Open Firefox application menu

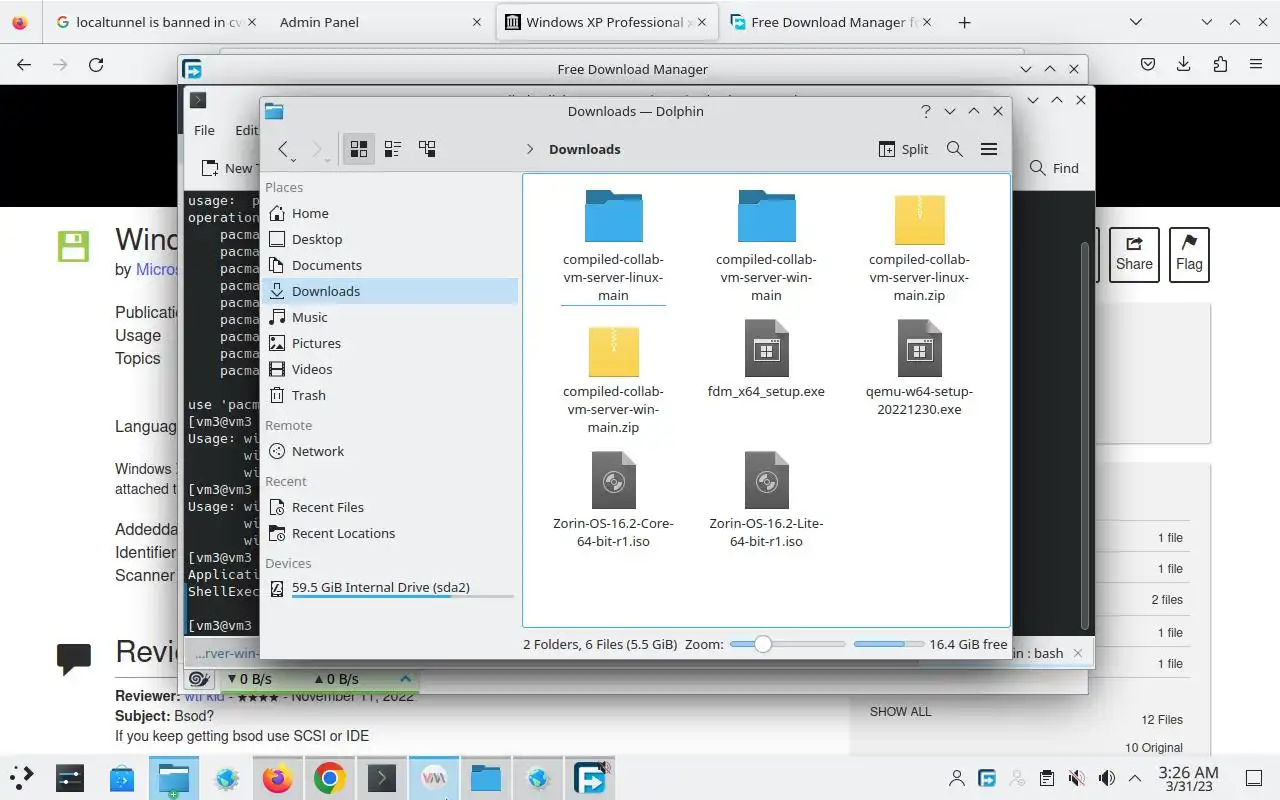(1256, 64)
